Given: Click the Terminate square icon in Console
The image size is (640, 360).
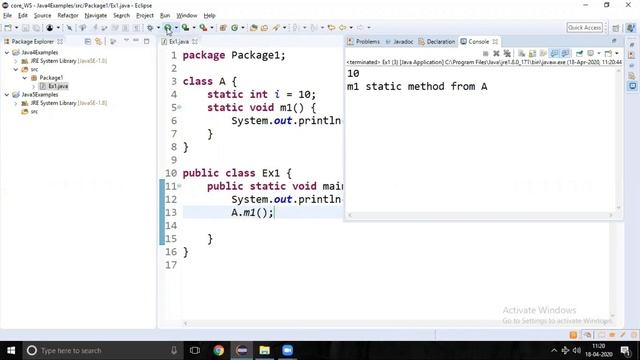Looking at the screenshot, I should pos(485,53).
